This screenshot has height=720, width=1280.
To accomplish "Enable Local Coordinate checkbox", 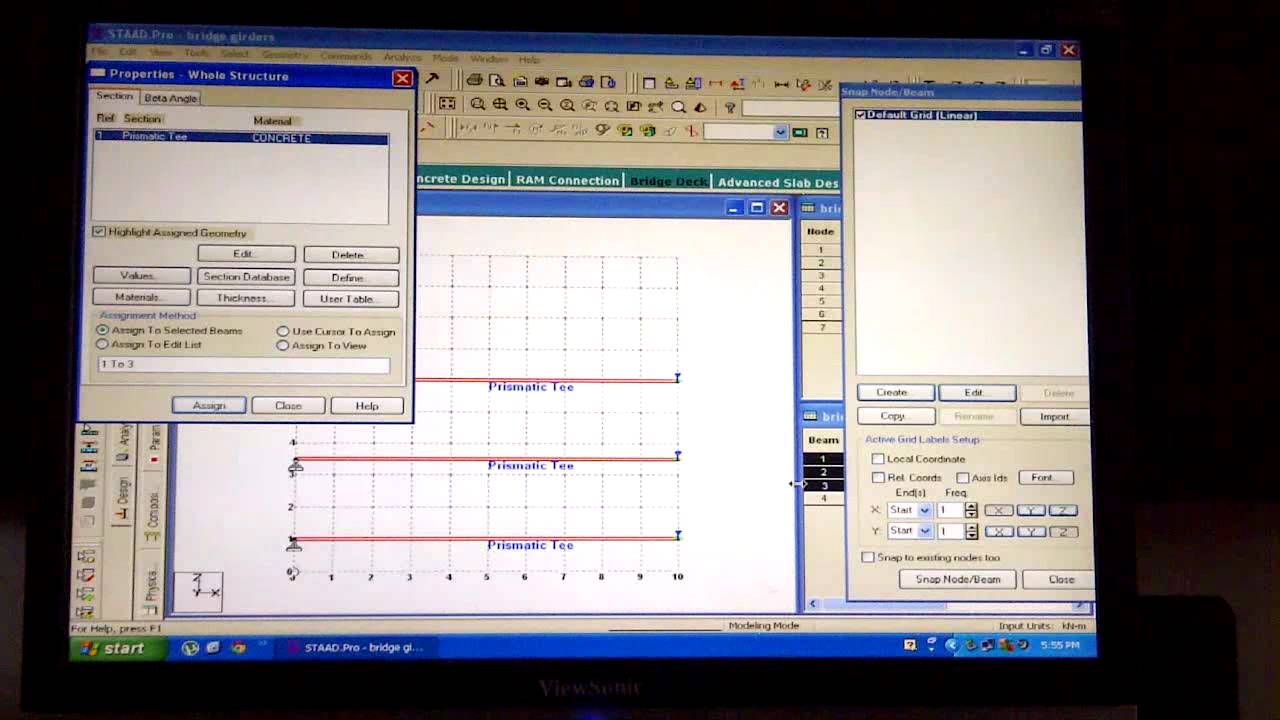I will 878,459.
